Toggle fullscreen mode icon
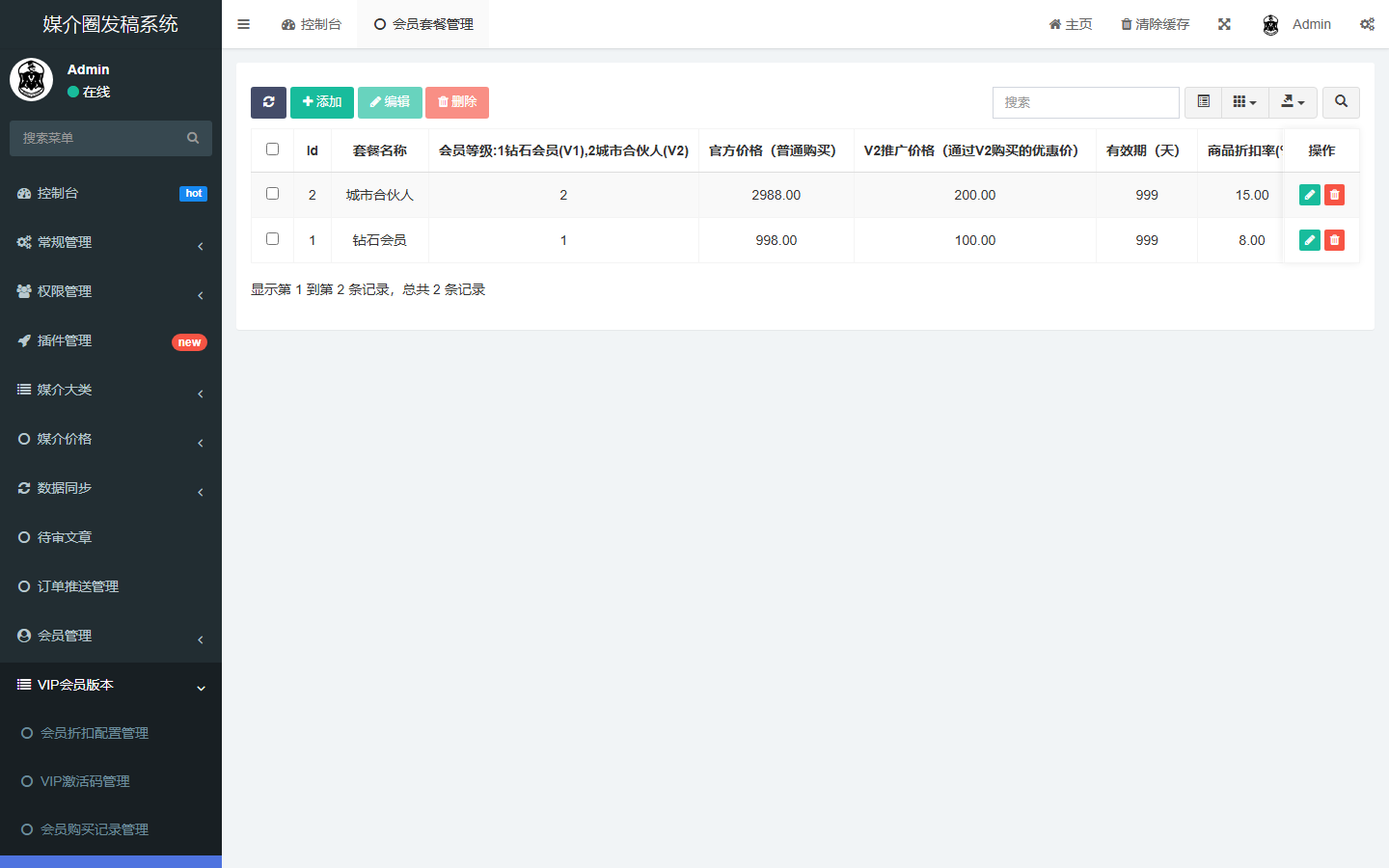The image size is (1389, 868). click(x=1224, y=24)
